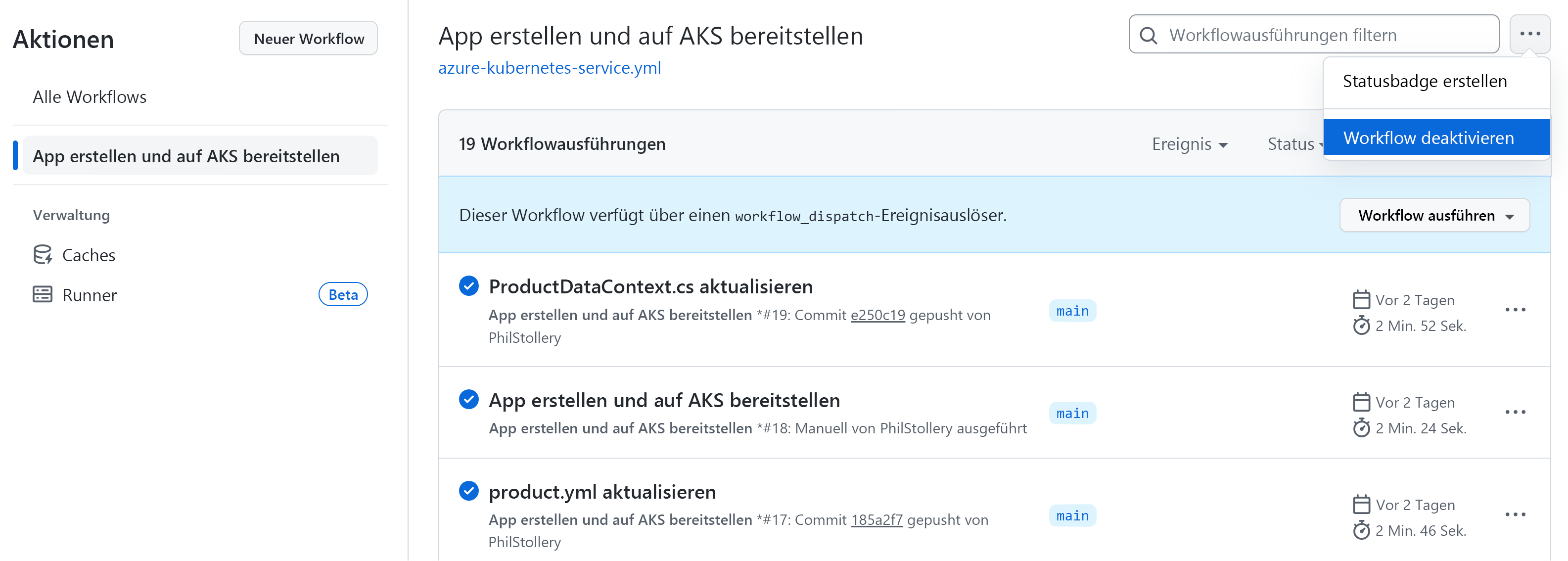Open options menu for product.yml aktualisieren run
The height and width of the screenshot is (561, 1568).
[x=1515, y=514]
